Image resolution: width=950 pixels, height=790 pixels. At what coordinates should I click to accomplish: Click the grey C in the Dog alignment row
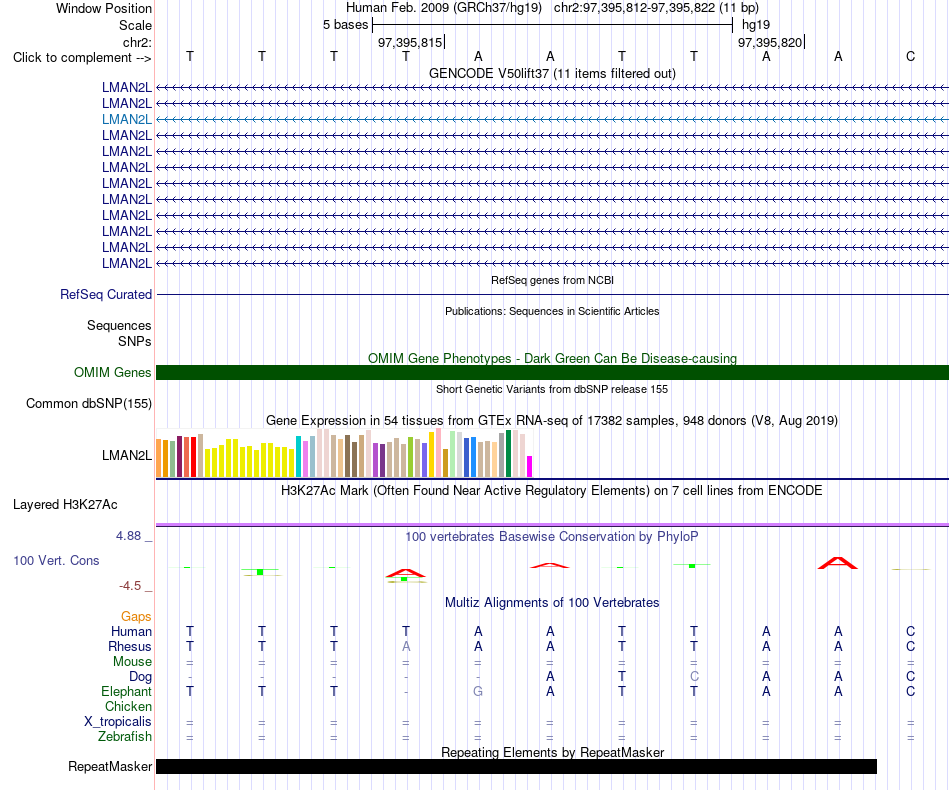[694, 677]
